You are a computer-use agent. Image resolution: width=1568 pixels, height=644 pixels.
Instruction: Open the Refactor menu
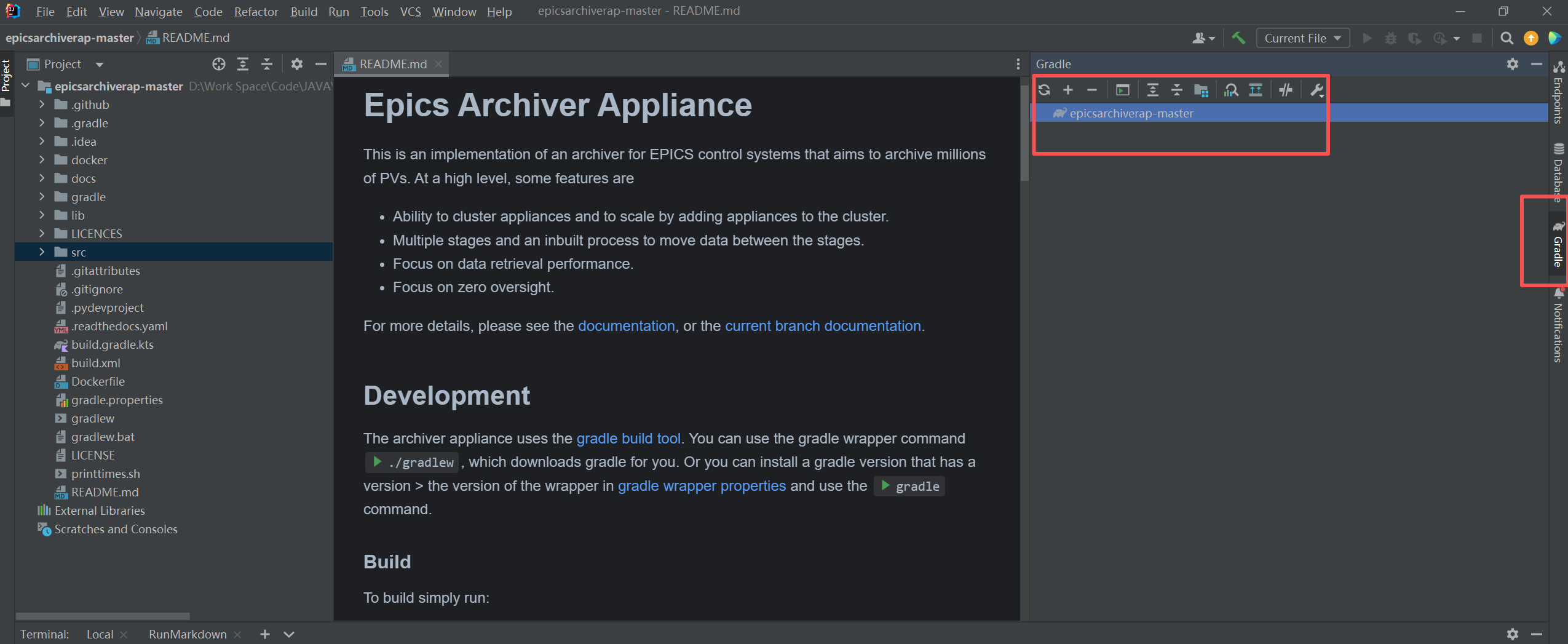point(256,12)
